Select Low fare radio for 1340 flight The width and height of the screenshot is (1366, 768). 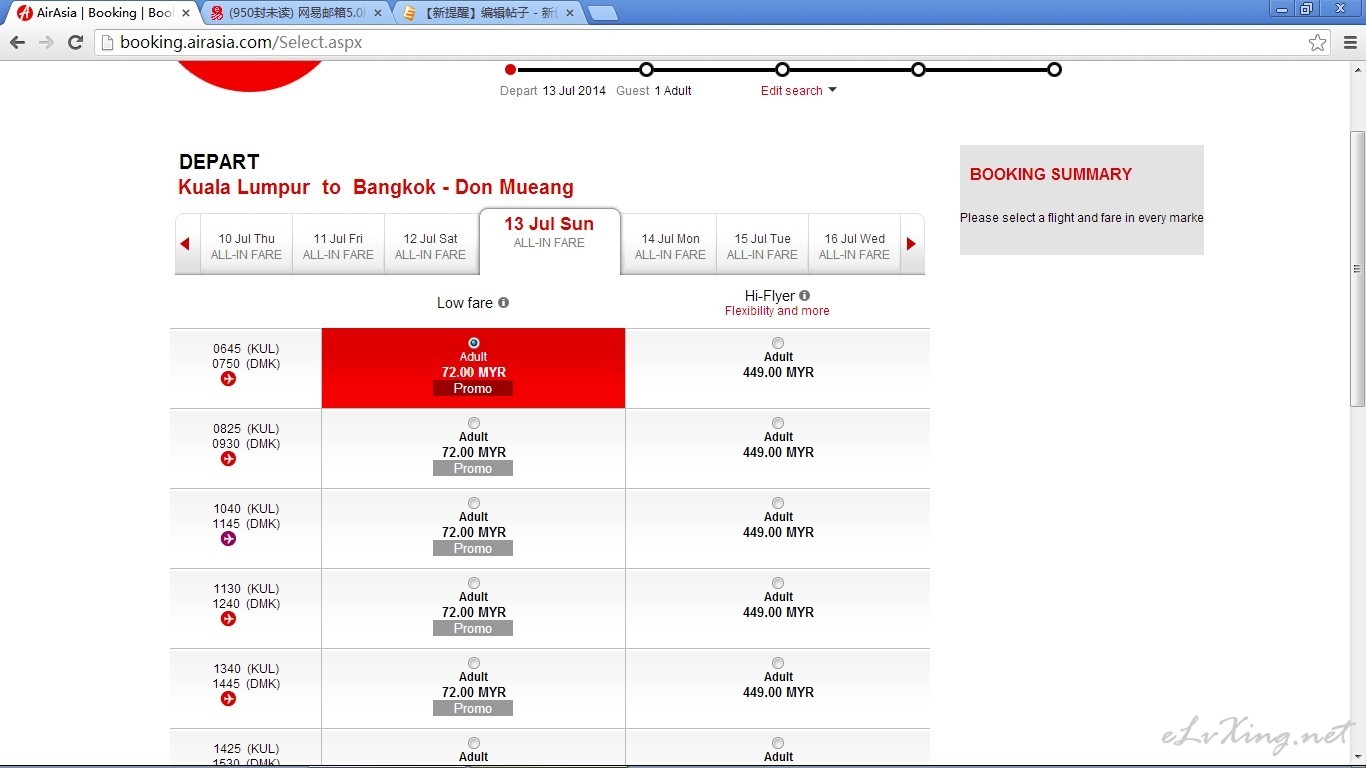point(474,663)
